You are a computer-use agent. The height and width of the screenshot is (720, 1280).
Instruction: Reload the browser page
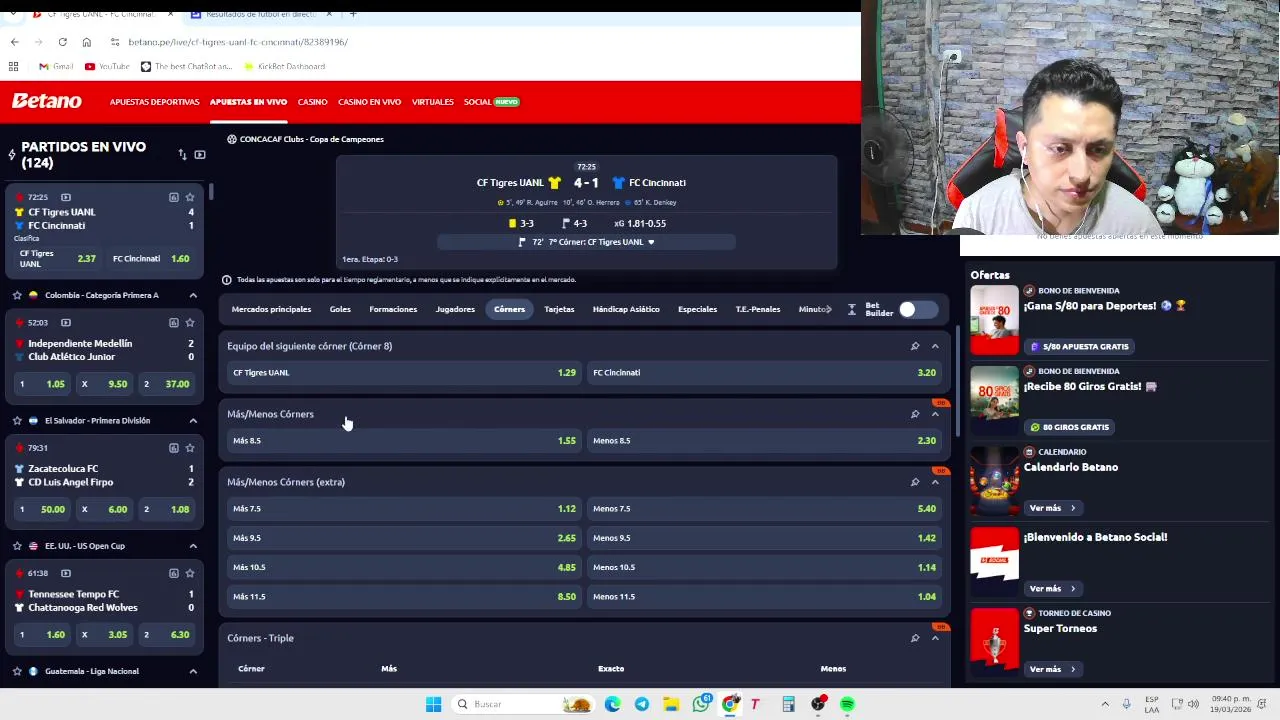click(62, 42)
